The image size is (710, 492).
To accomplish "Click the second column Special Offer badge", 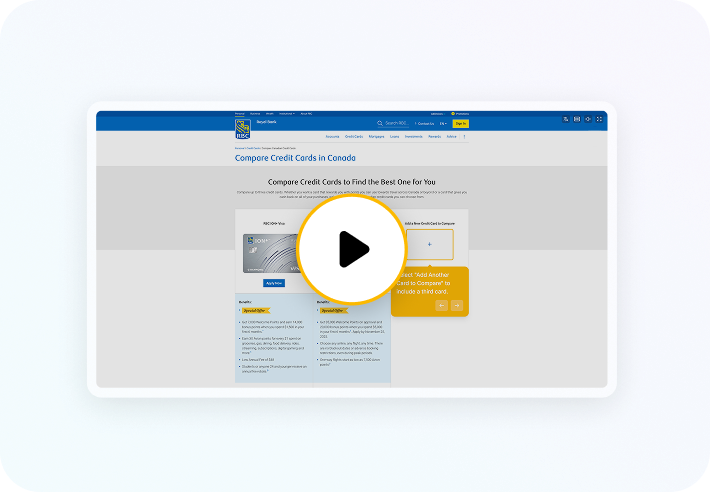I will click(x=333, y=310).
